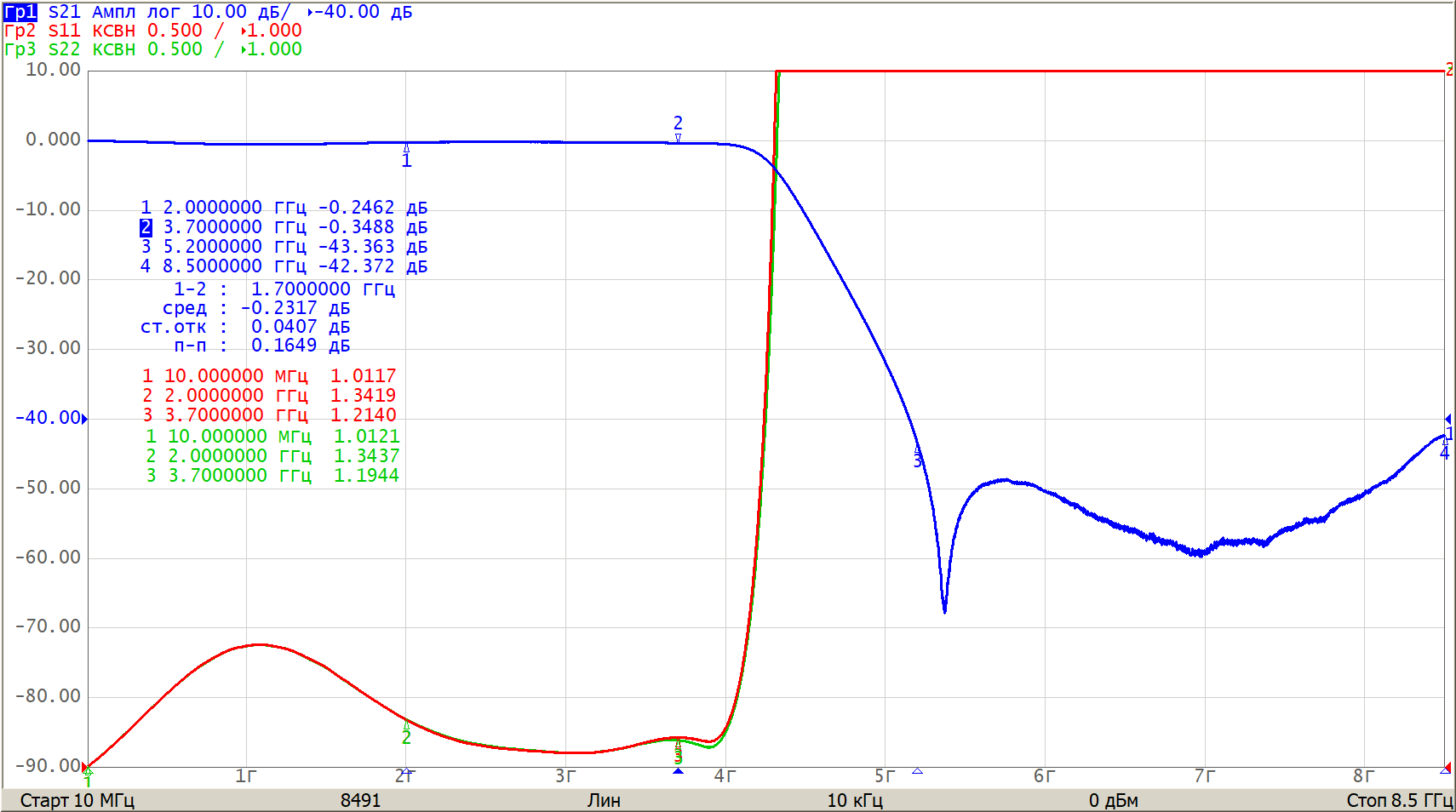The height and width of the screenshot is (812, 1456).
Task: Click the solid blue triangle on the frequency axis
Action: coord(678,771)
